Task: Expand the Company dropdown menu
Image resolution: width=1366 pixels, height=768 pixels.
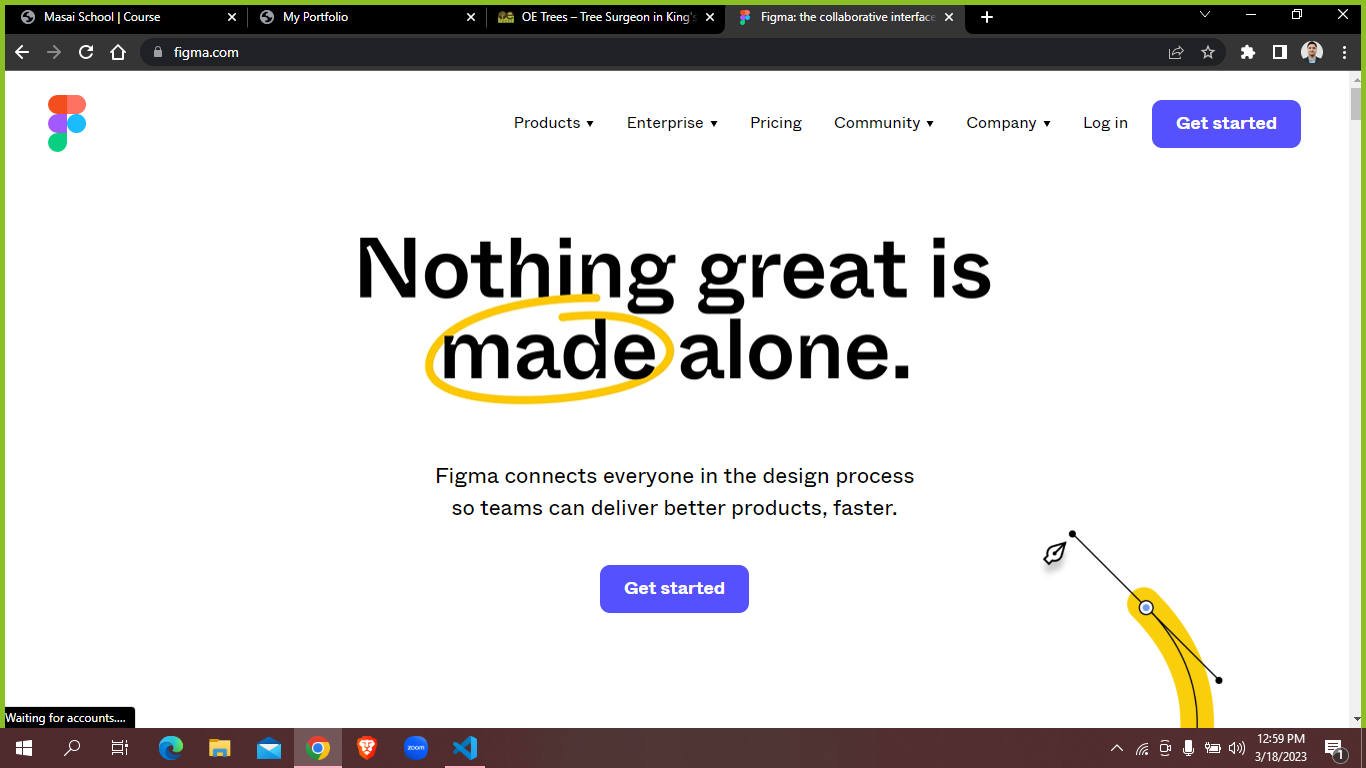Action: tap(1008, 123)
